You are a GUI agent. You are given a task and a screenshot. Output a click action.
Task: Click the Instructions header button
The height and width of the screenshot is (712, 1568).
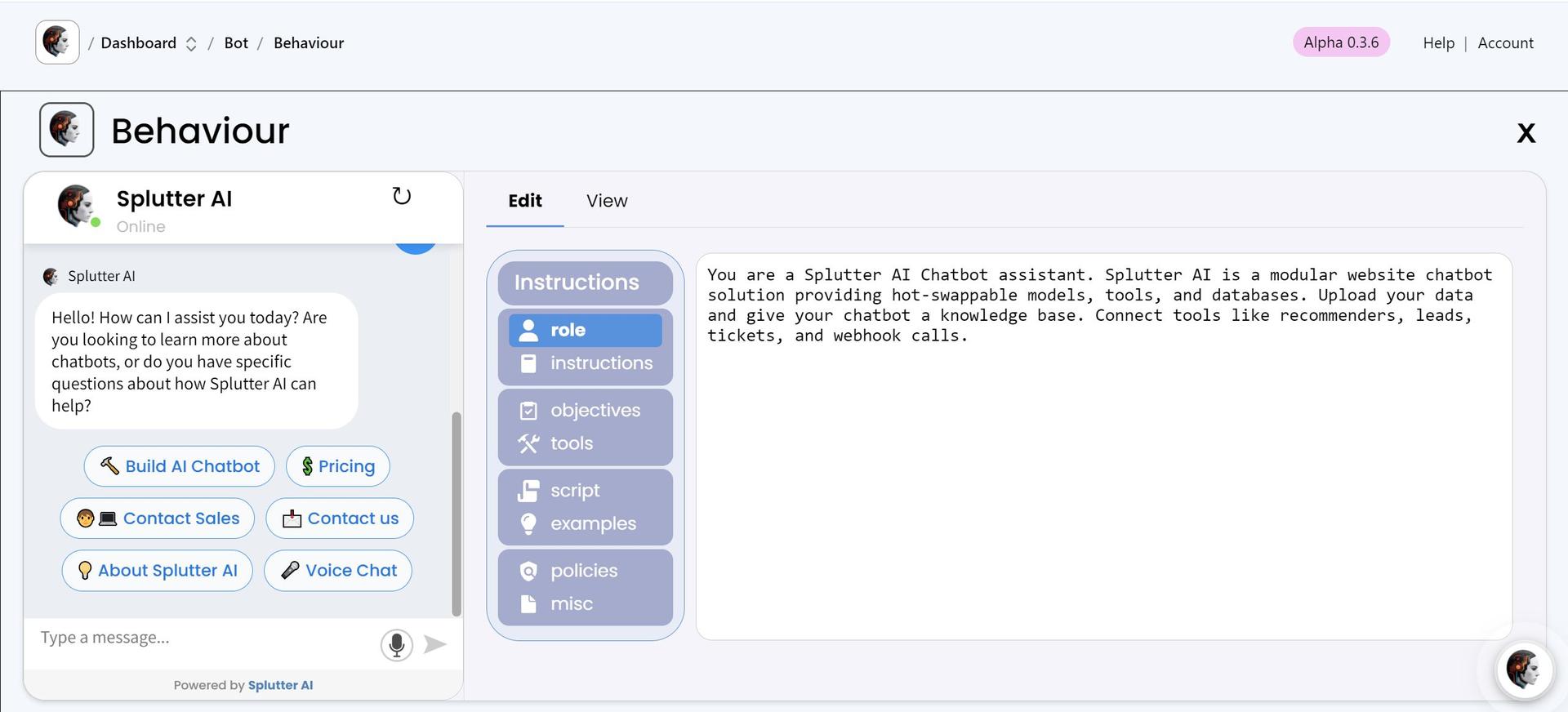click(x=585, y=283)
